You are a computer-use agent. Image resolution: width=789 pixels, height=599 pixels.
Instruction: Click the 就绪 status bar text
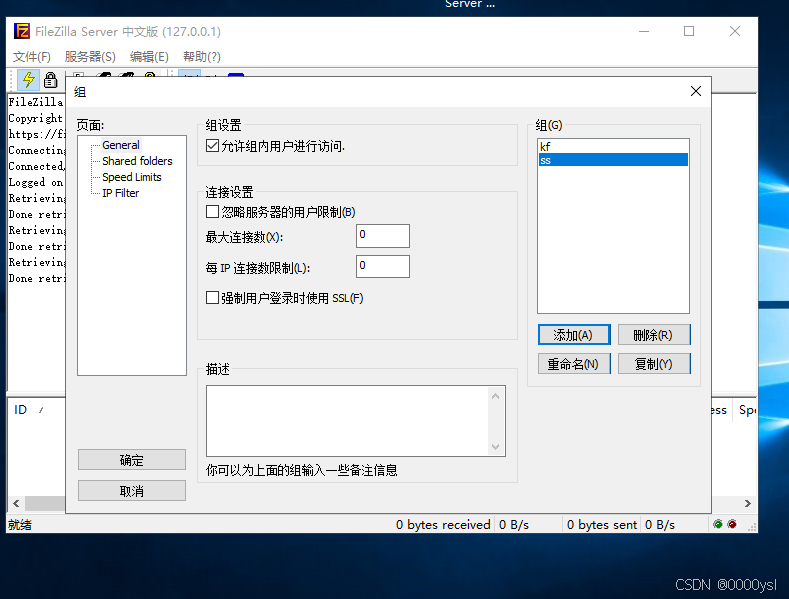(20, 525)
